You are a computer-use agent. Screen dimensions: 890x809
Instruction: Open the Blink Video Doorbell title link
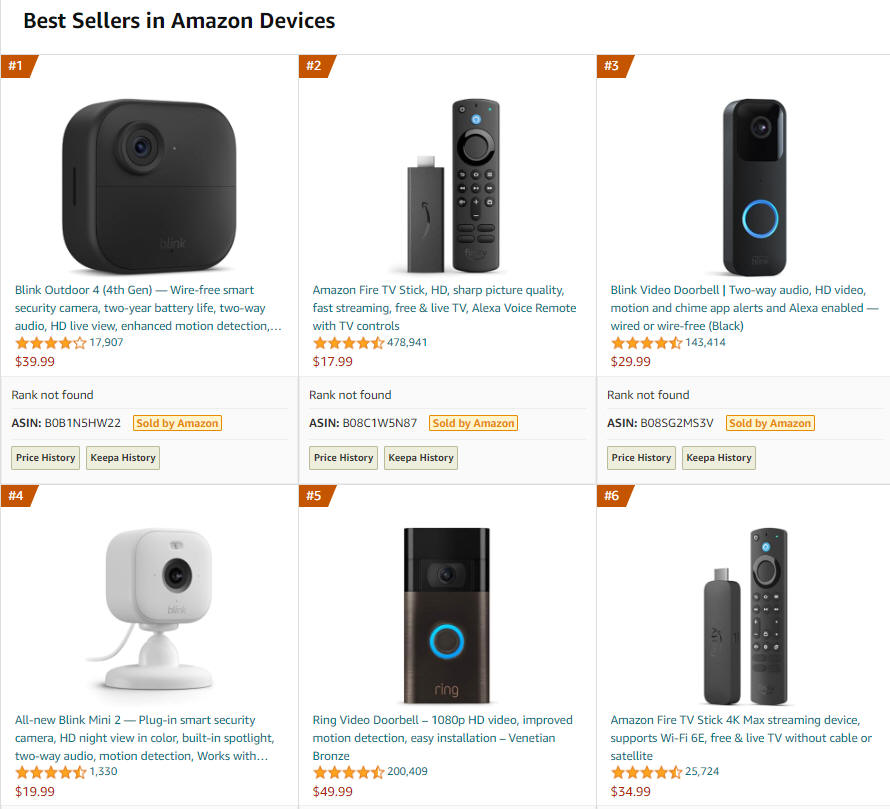(x=744, y=308)
